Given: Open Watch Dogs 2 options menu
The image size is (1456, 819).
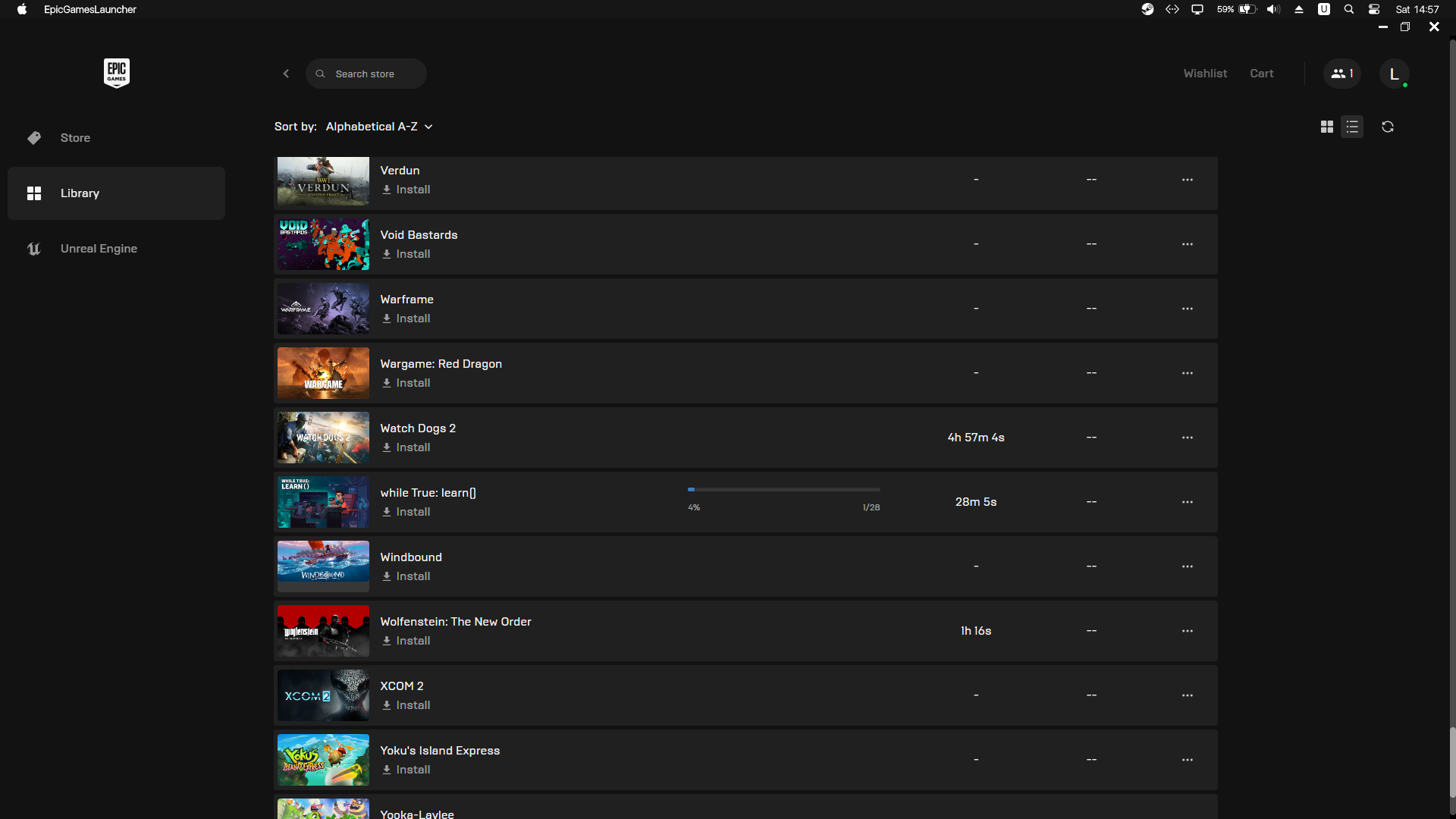Looking at the screenshot, I should point(1187,438).
